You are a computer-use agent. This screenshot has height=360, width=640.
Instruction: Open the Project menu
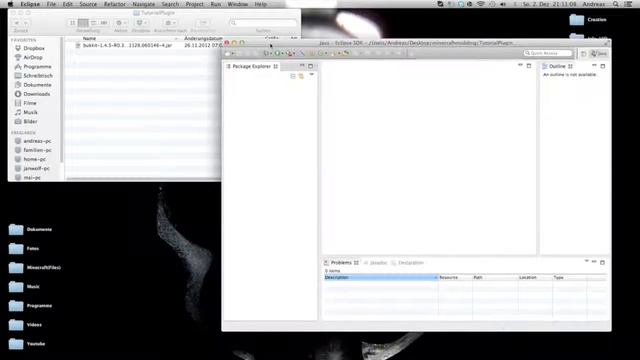click(195, 4)
